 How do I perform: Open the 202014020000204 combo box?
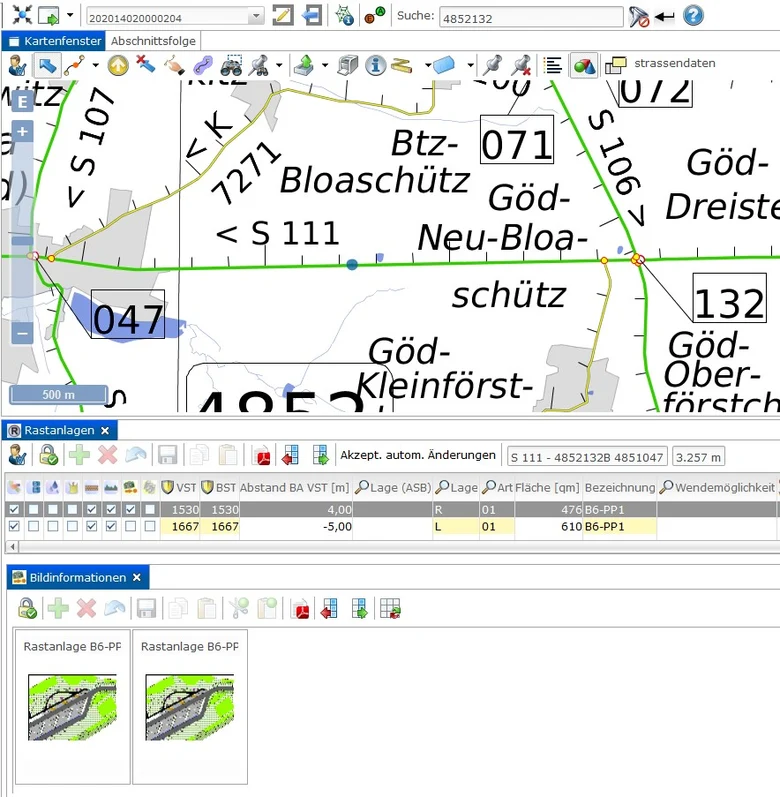pyautogui.click(x=175, y=17)
